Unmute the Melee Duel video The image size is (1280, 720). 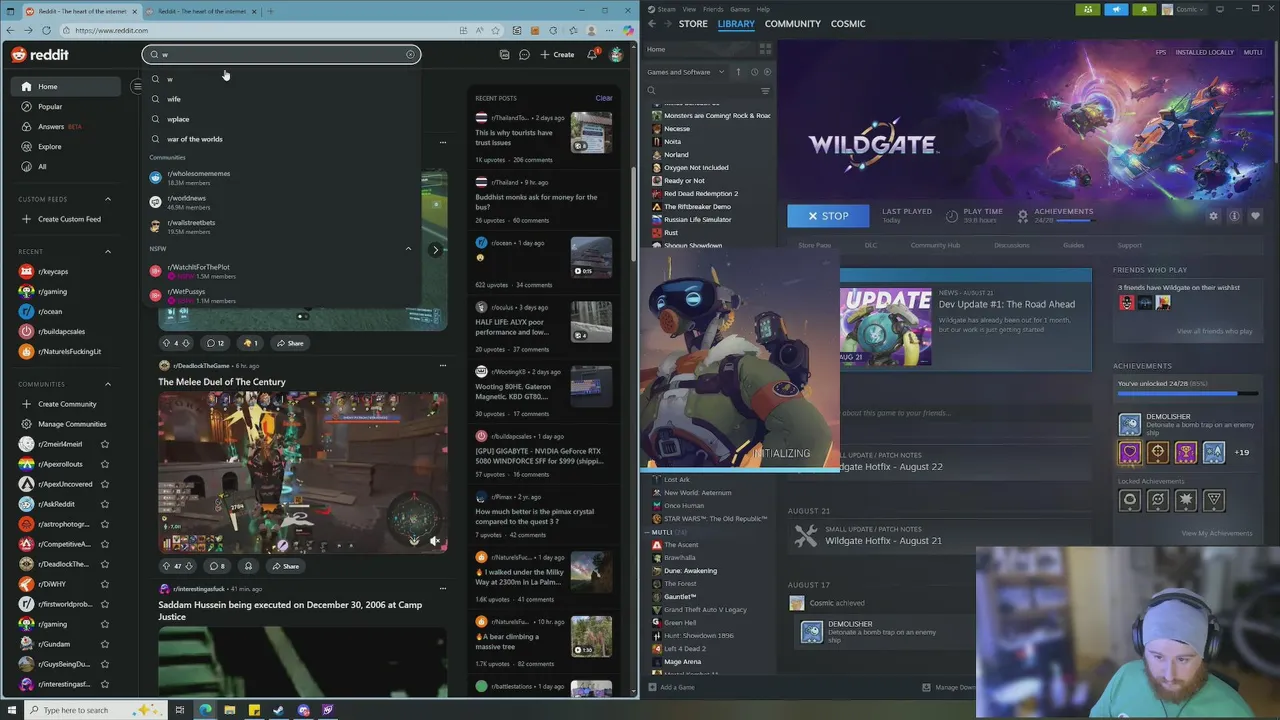[x=435, y=541]
